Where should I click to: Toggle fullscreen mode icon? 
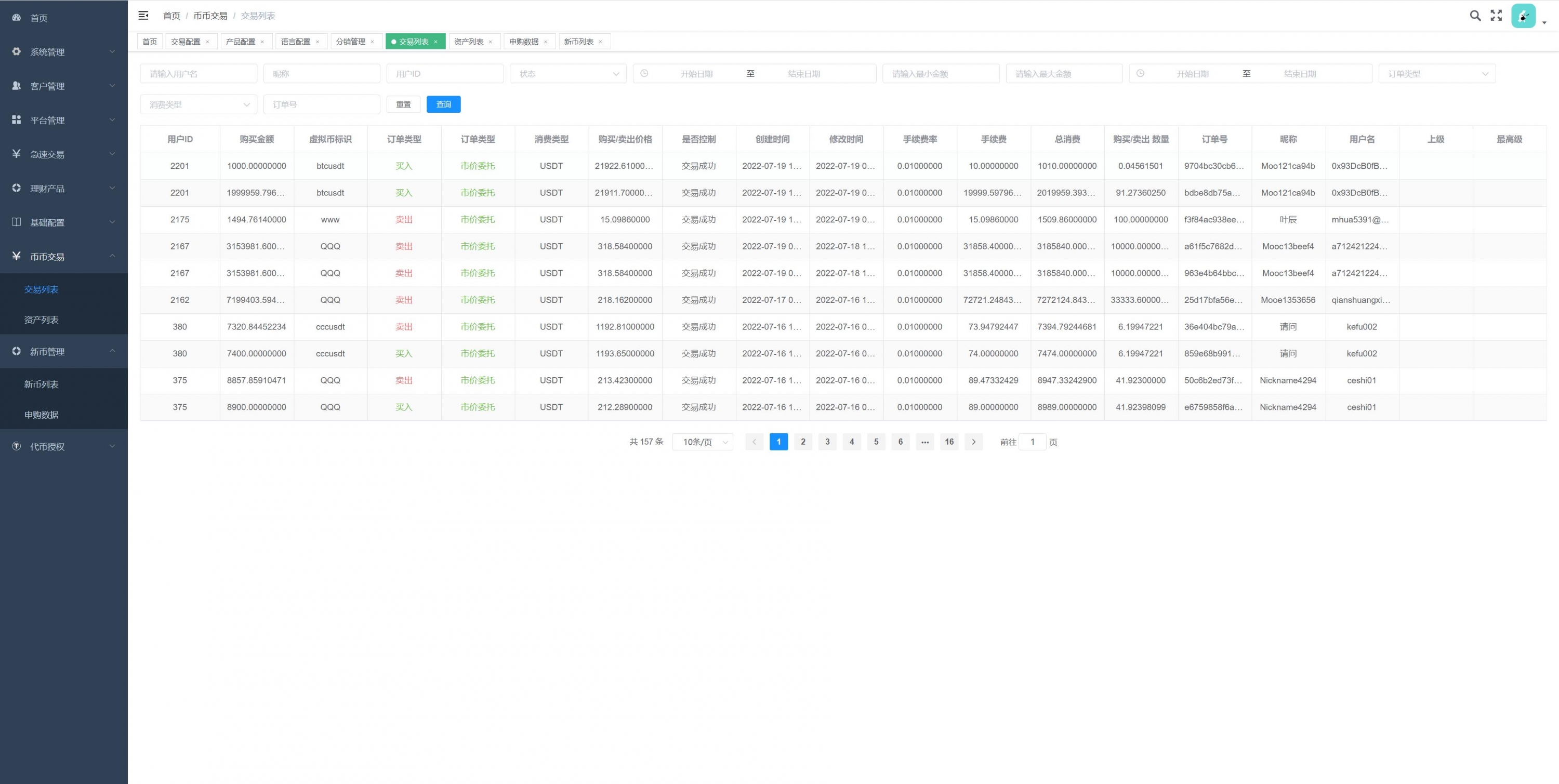tap(1496, 16)
